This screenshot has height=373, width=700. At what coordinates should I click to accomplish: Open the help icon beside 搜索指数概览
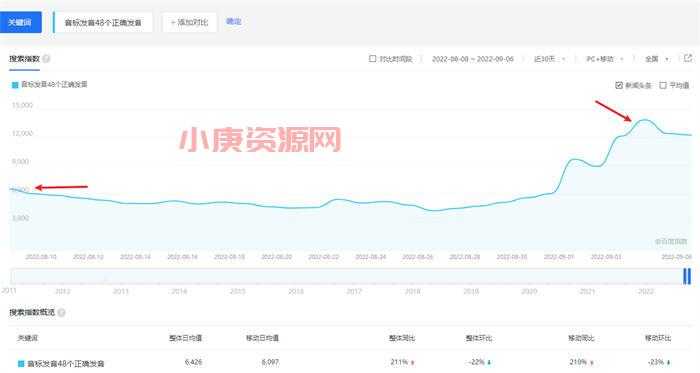pyautogui.click(x=62, y=313)
